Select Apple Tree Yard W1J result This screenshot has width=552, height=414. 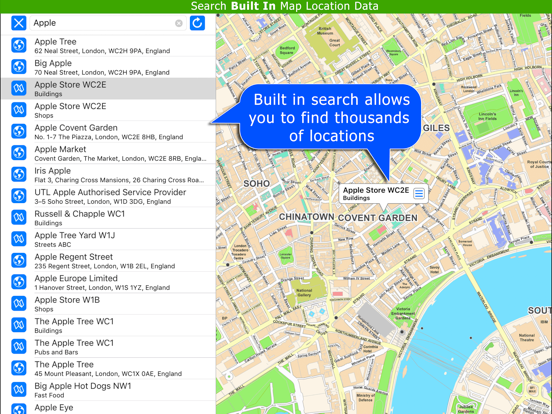click(108, 239)
